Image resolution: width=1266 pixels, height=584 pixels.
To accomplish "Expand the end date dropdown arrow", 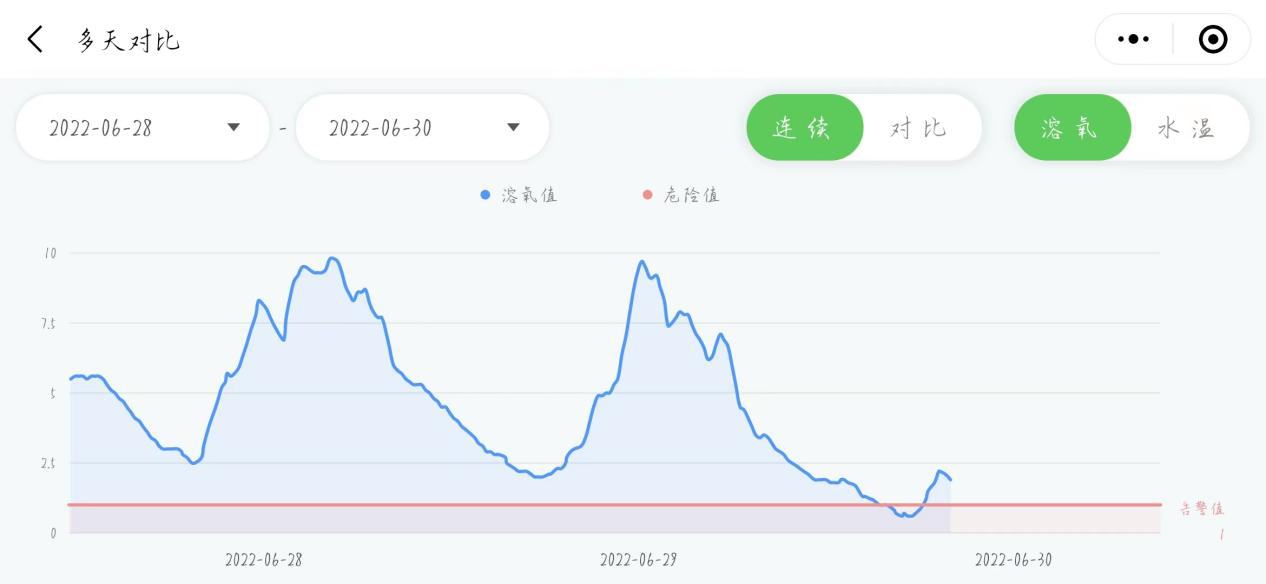I will click(513, 128).
